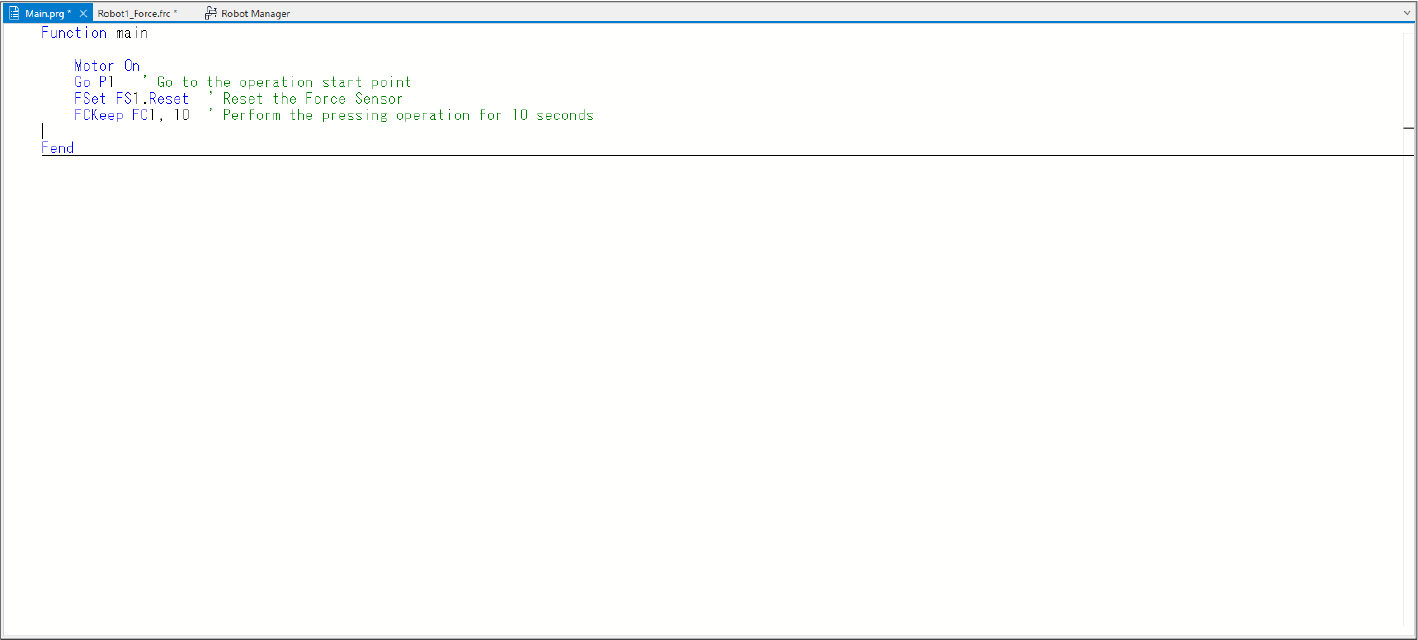Screen dimensions: 1418x640
Task: Close the Main.prg tab
Action: pyautogui.click(x=83, y=13)
